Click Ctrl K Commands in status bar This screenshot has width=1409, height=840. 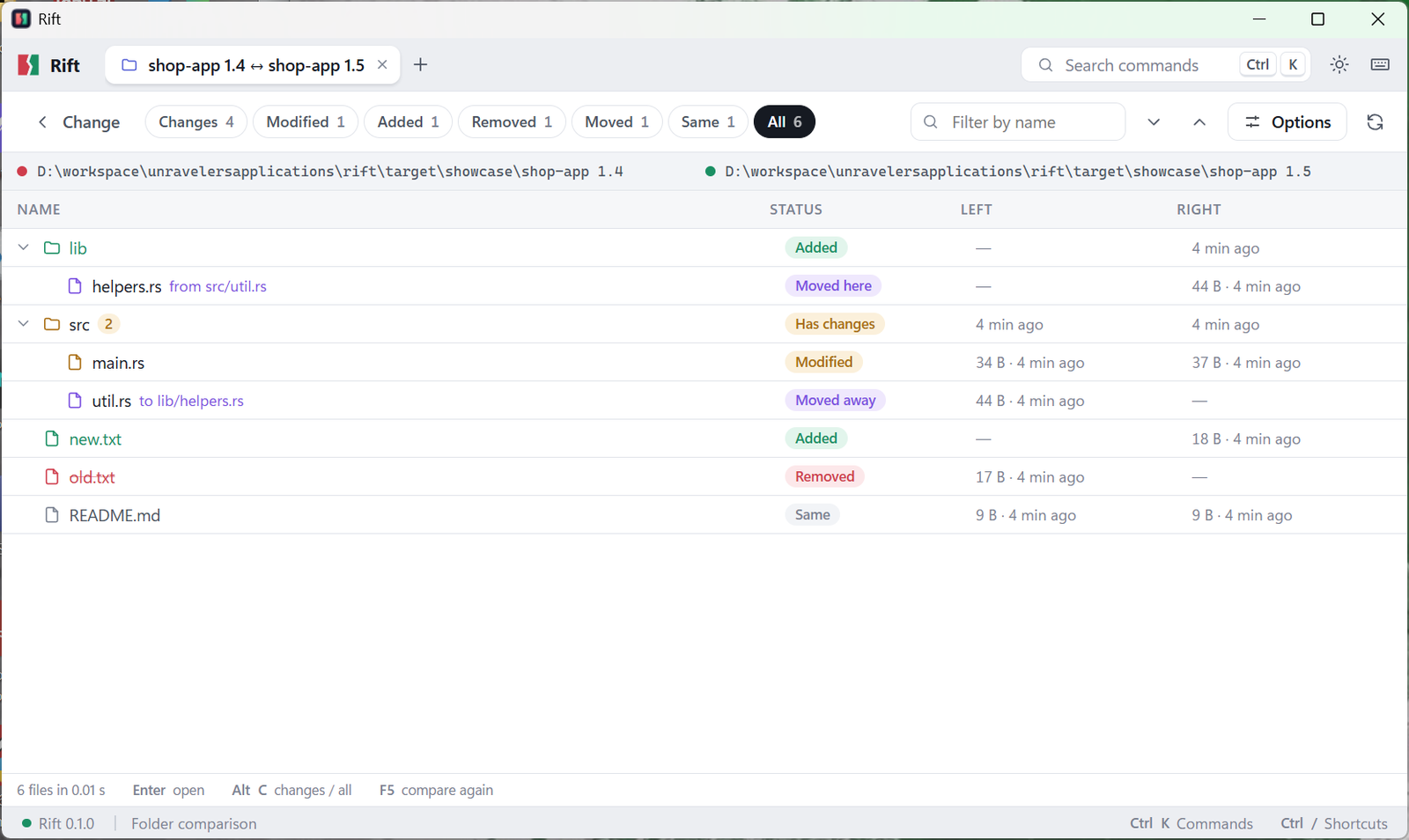1191,823
